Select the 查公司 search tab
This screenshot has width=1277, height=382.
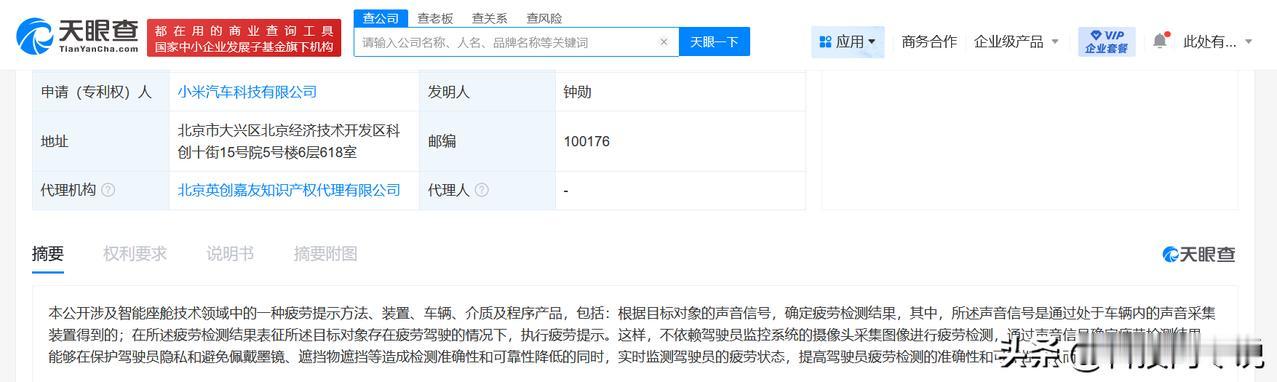(380, 18)
